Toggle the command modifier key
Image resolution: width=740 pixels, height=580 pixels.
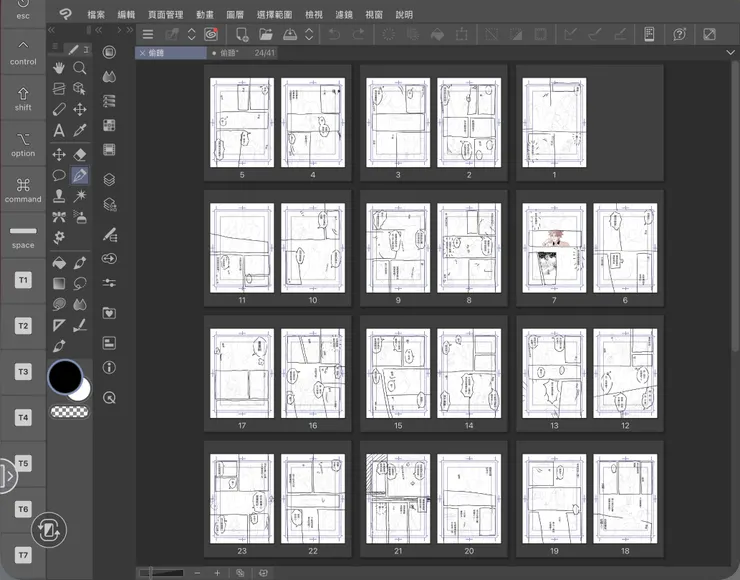23,190
